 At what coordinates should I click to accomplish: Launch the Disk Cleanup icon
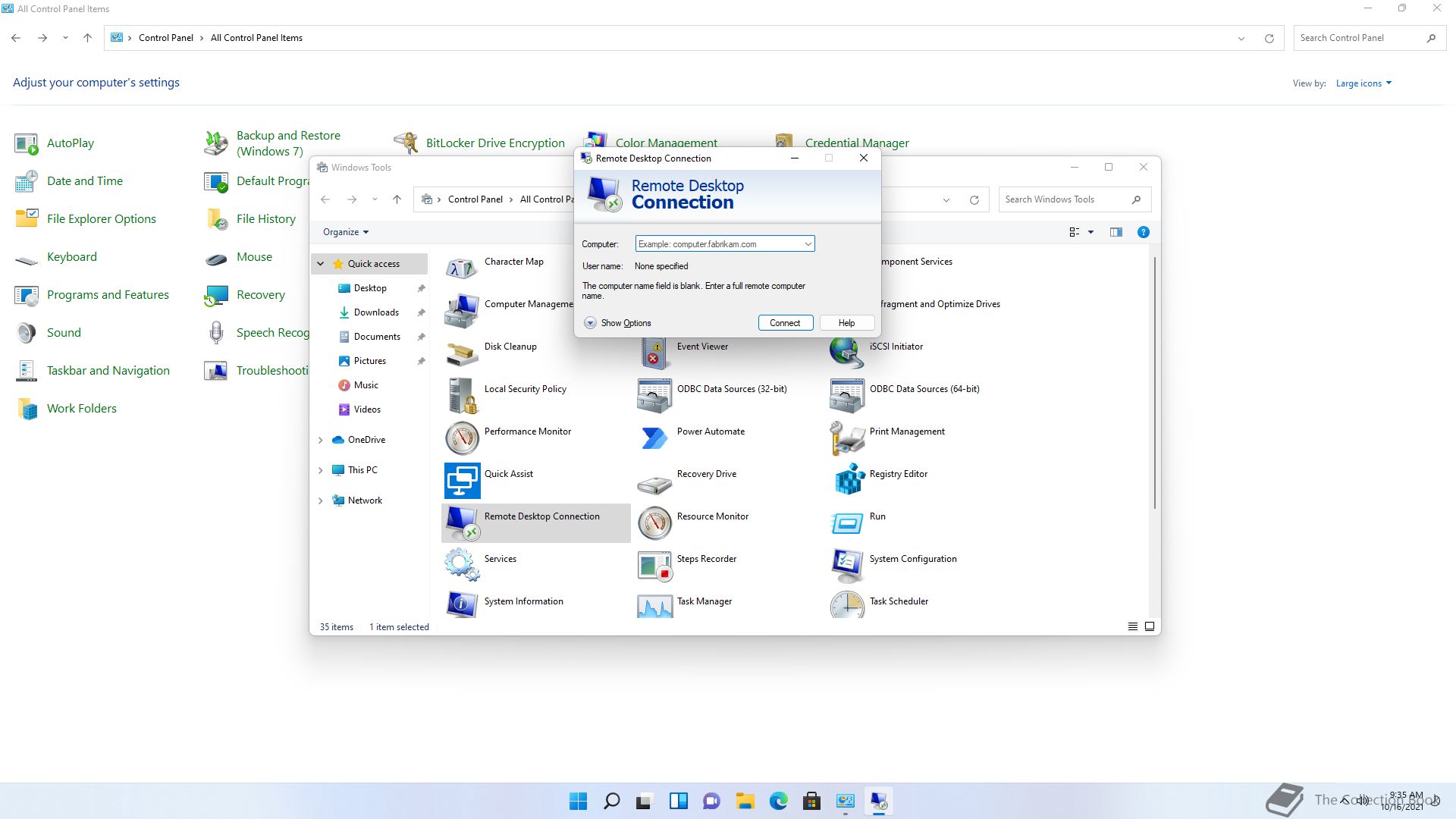(x=462, y=353)
